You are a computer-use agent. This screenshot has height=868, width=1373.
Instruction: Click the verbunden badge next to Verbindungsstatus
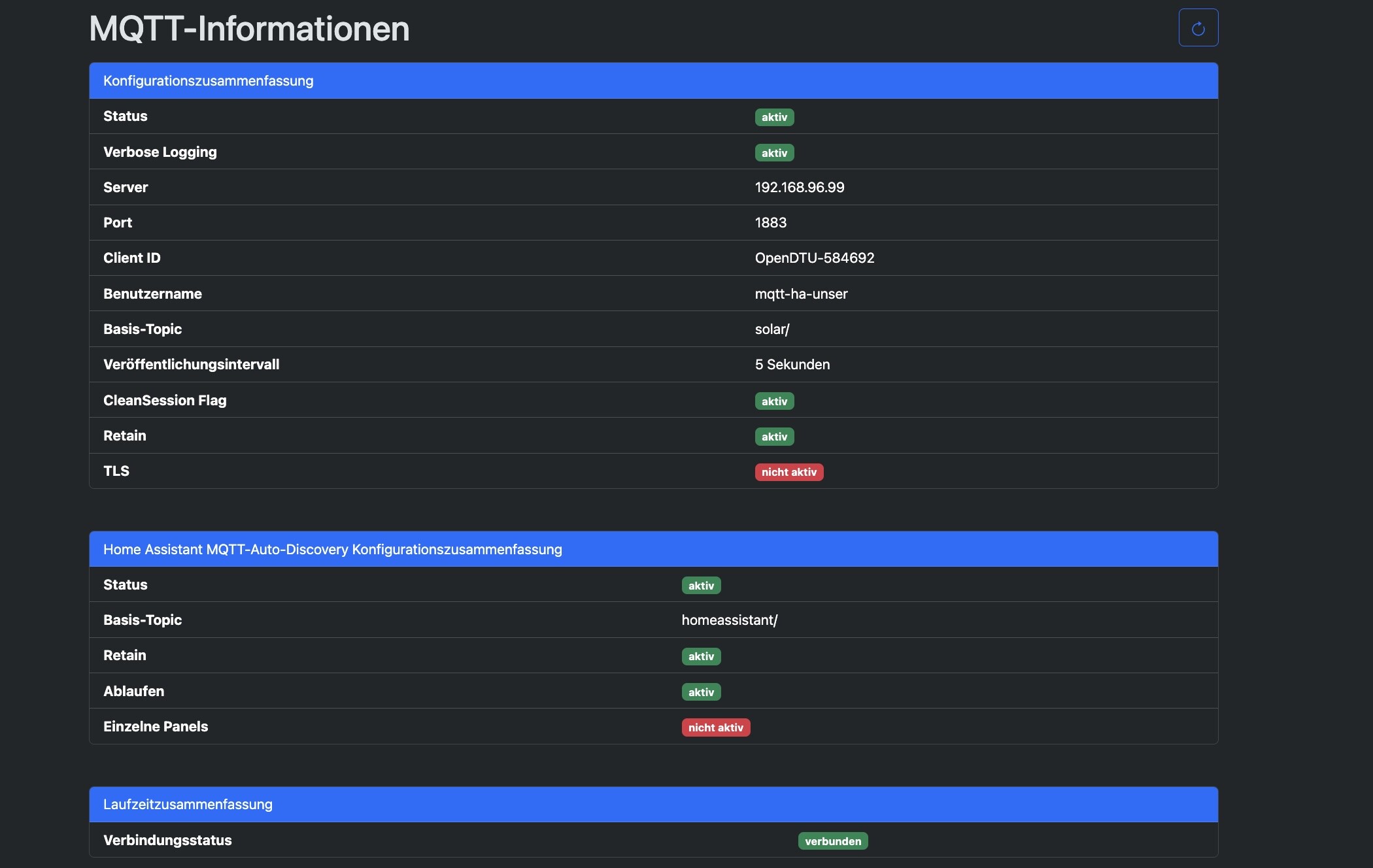[833, 841]
